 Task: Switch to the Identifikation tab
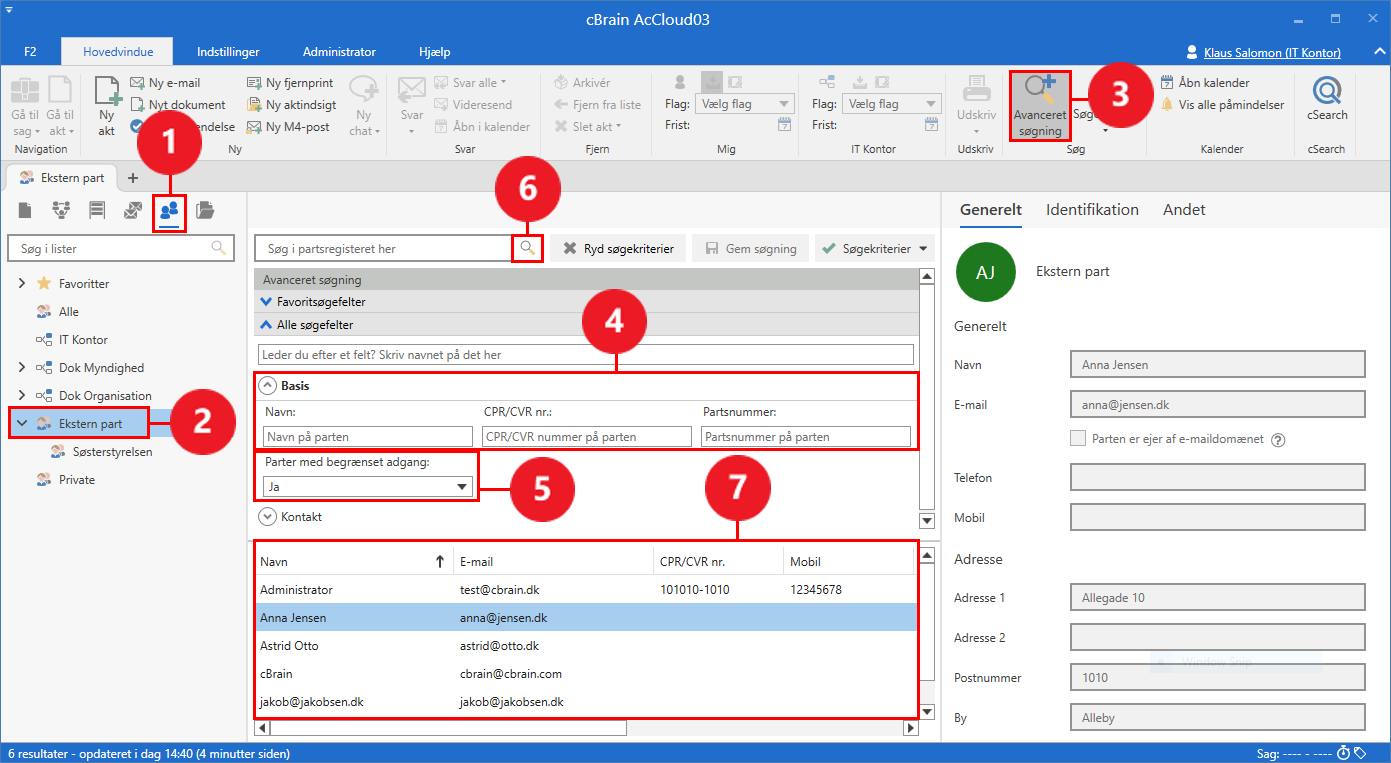coord(1092,210)
